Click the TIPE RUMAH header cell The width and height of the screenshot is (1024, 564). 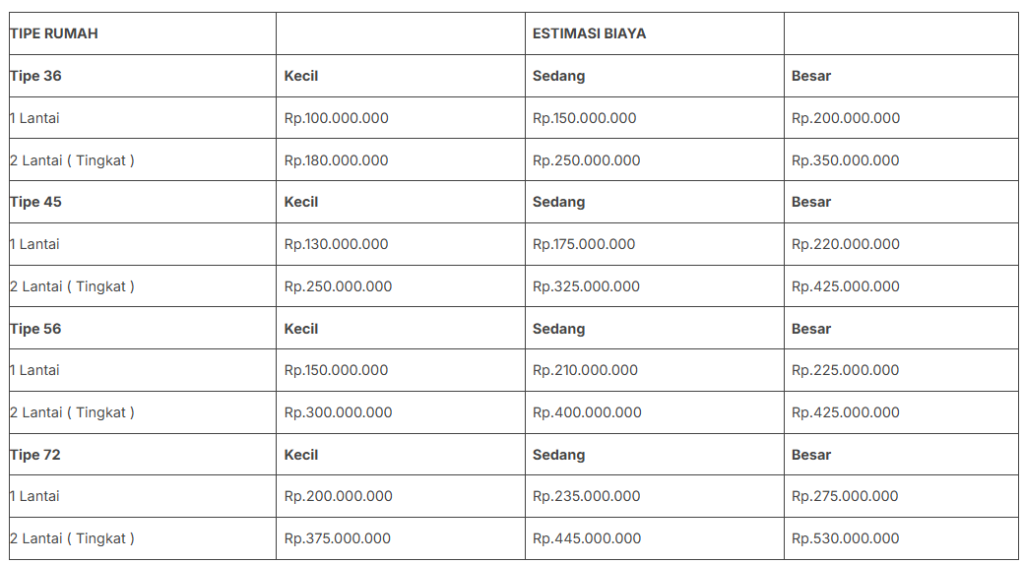click(54, 33)
